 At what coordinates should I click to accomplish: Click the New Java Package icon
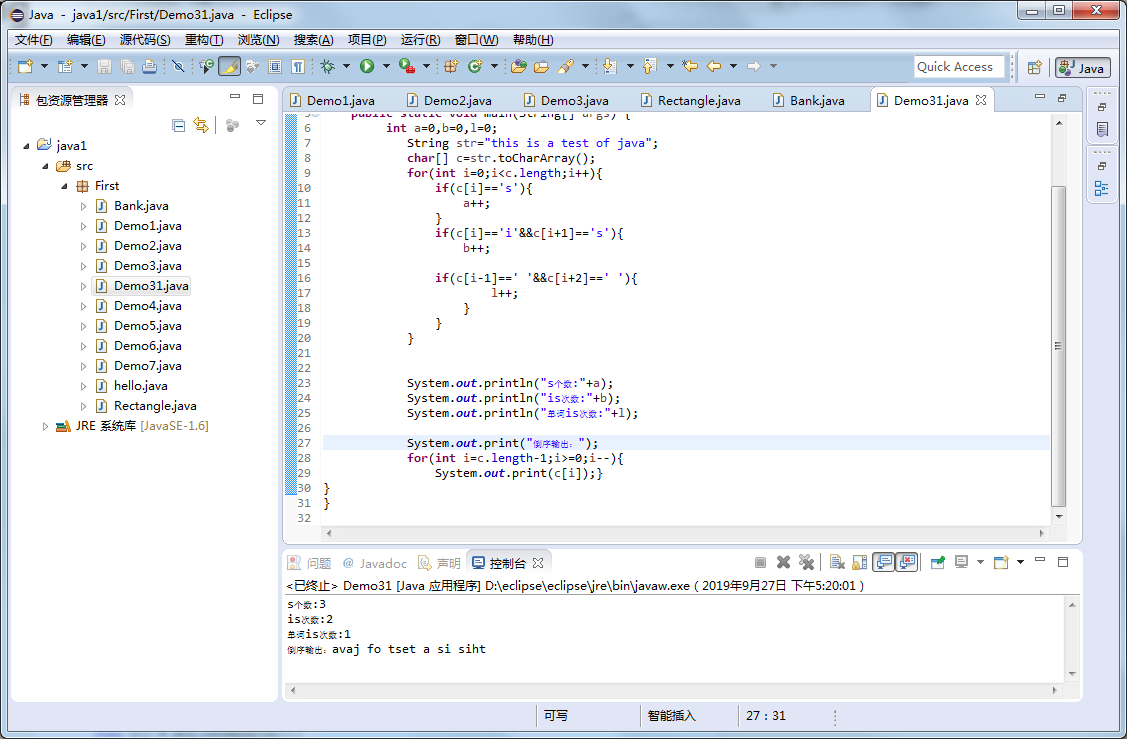coord(451,67)
